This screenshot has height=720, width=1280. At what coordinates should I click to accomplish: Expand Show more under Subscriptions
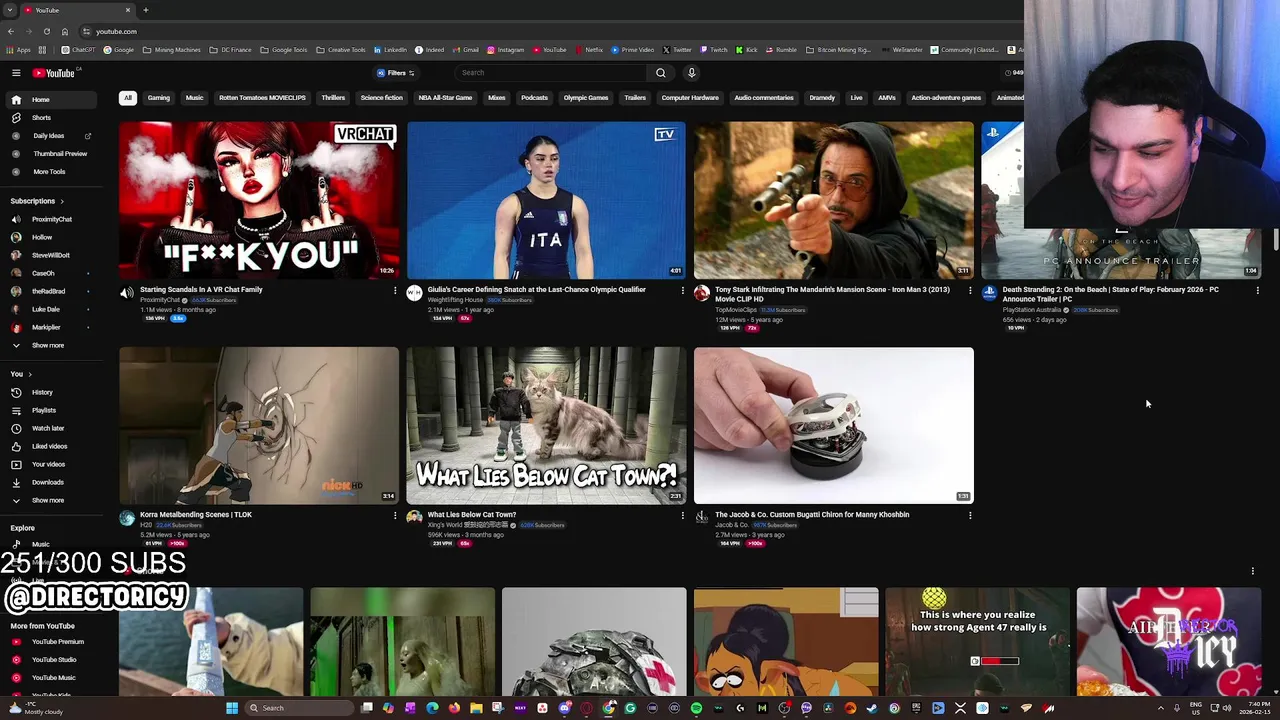pos(50,345)
